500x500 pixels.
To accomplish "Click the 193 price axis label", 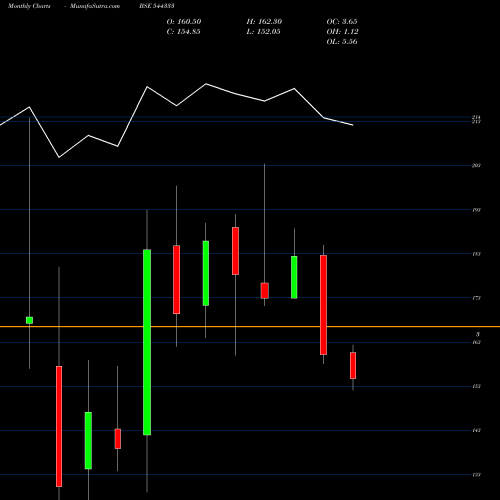I will (x=476, y=210).
